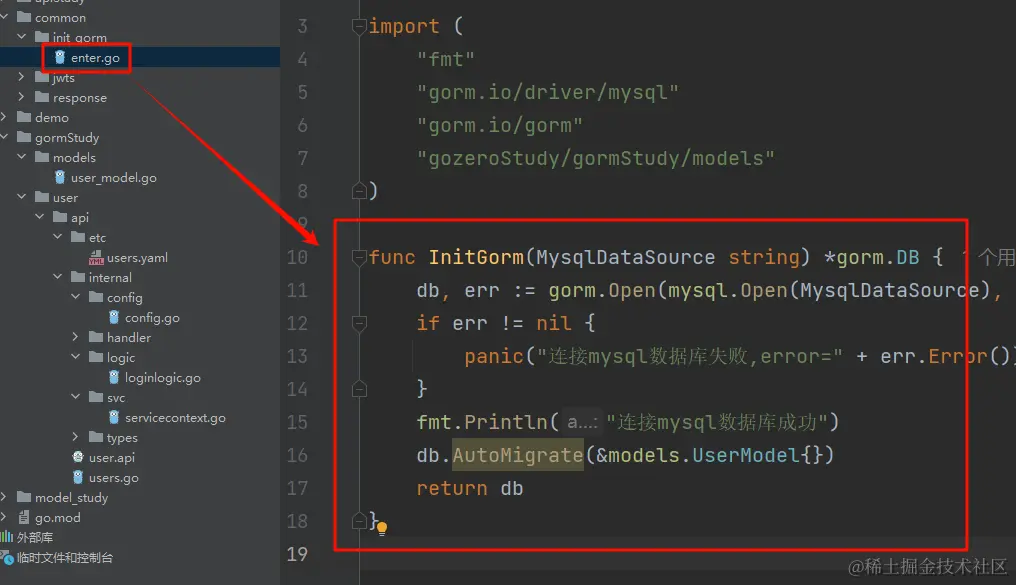The width and height of the screenshot is (1016, 585).
Task: Open users.yaml config file
Action: pyautogui.click(x=137, y=257)
